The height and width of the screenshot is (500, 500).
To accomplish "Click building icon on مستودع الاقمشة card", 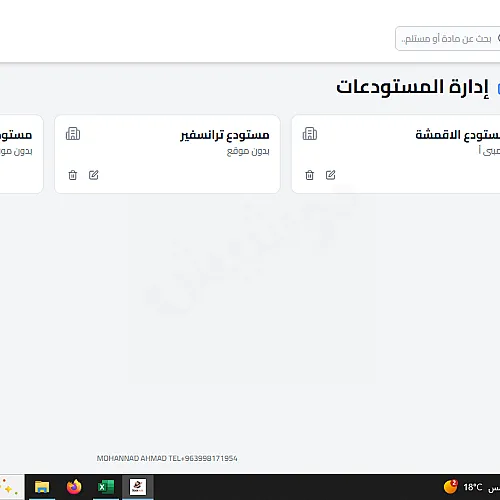I will 310,134.
